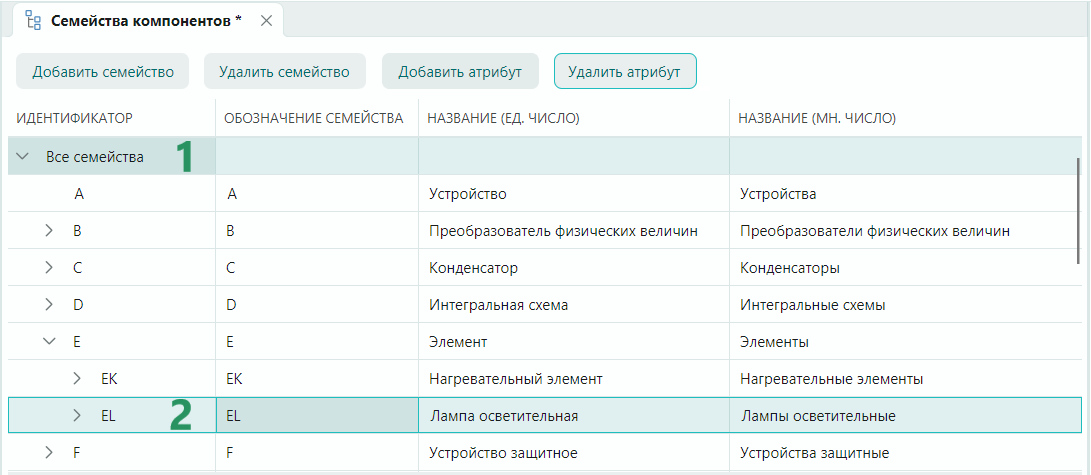Click the Преобразователь физических величин cell
This screenshot has width=1091, height=475.
point(574,231)
